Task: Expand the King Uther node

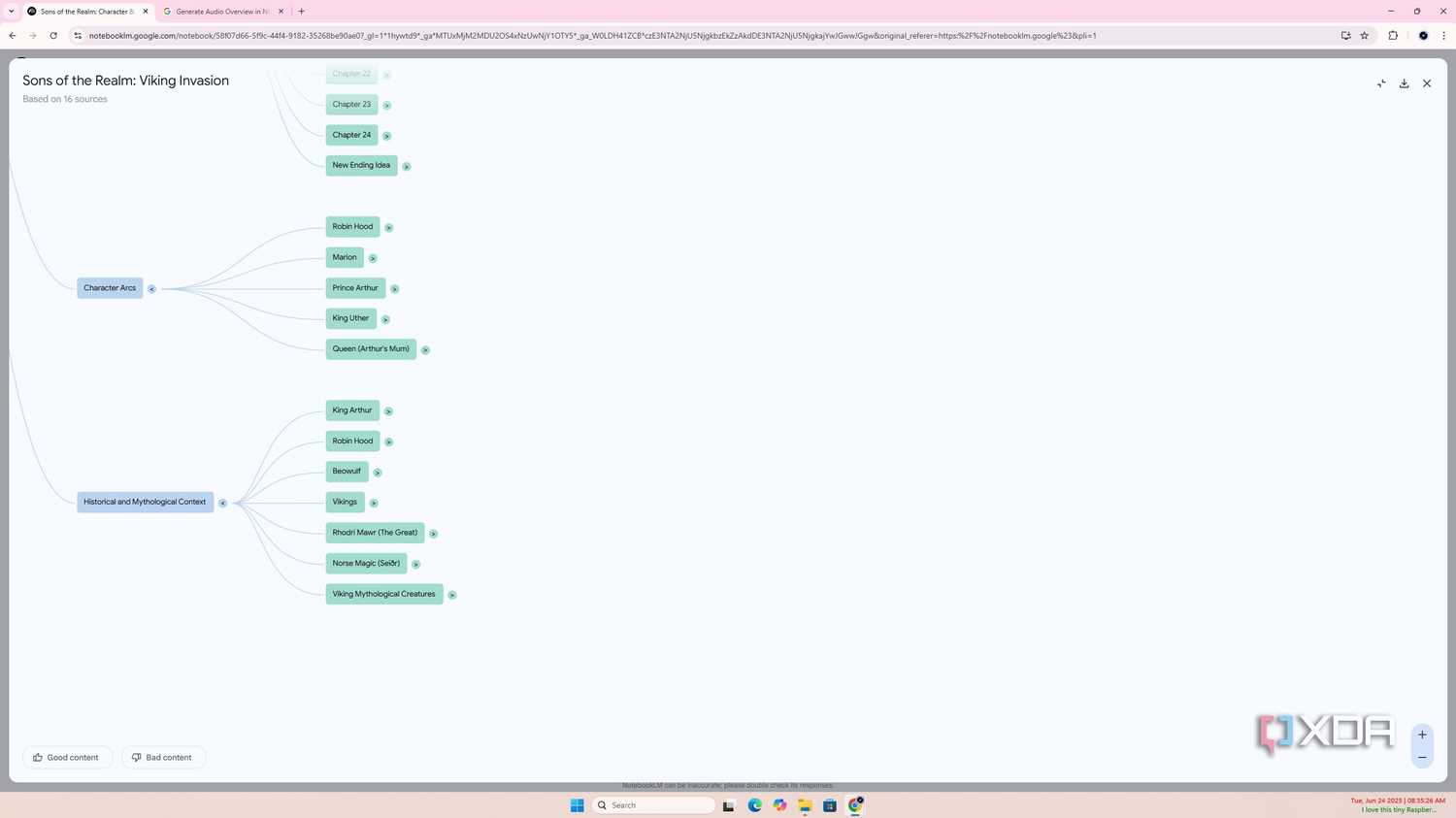Action: (x=385, y=319)
